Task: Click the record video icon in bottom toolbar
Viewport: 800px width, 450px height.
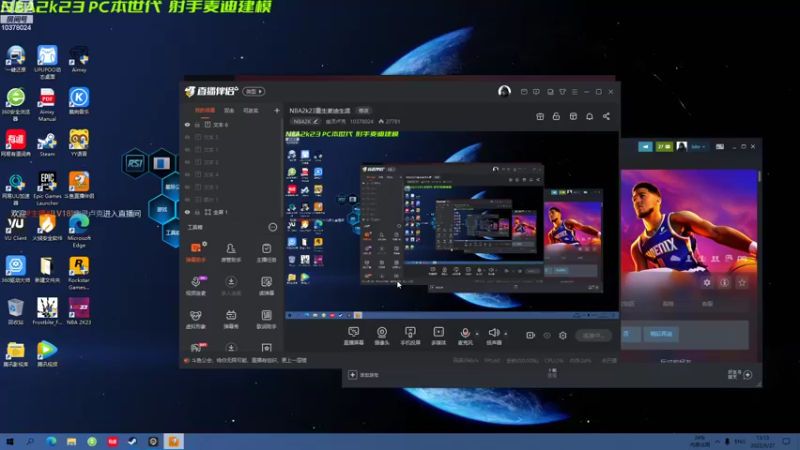Action: (531, 335)
